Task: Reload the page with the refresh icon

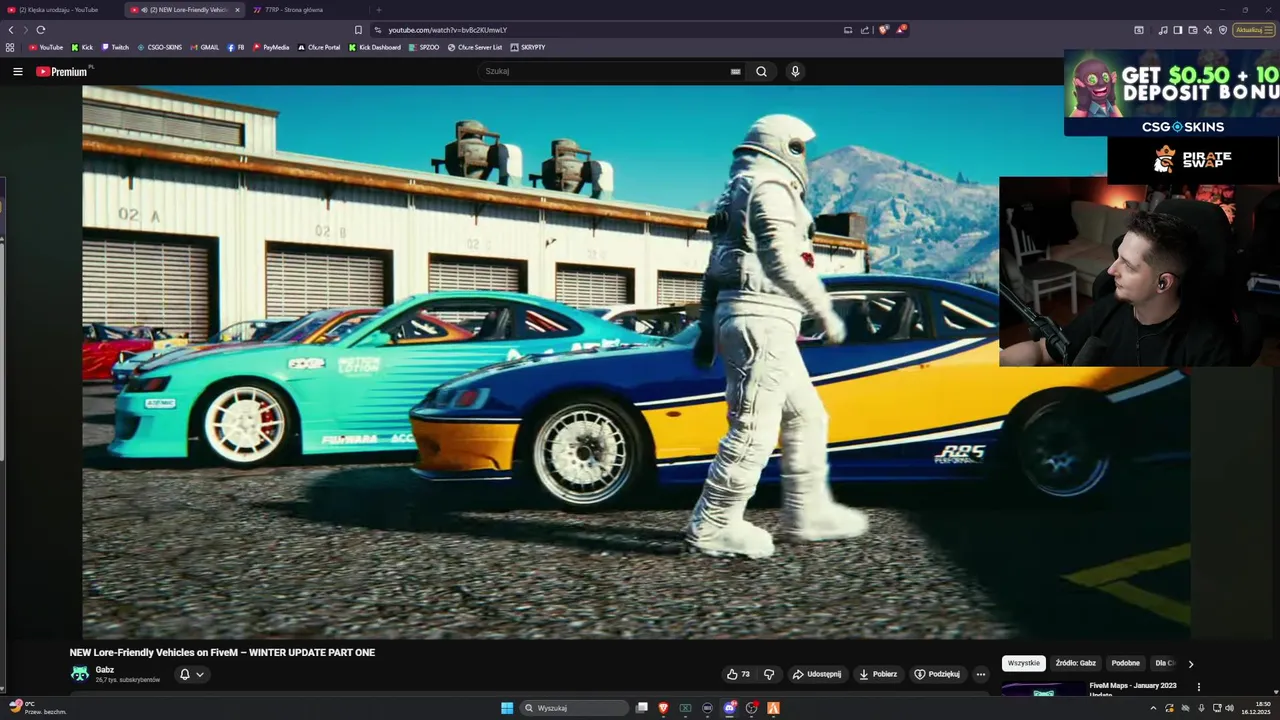Action: tap(41, 30)
